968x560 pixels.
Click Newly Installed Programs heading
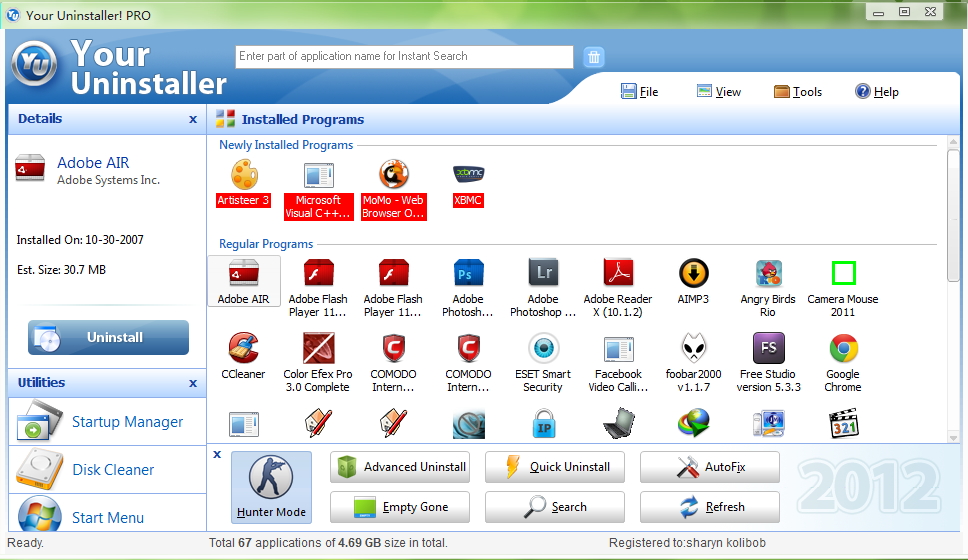point(286,145)
